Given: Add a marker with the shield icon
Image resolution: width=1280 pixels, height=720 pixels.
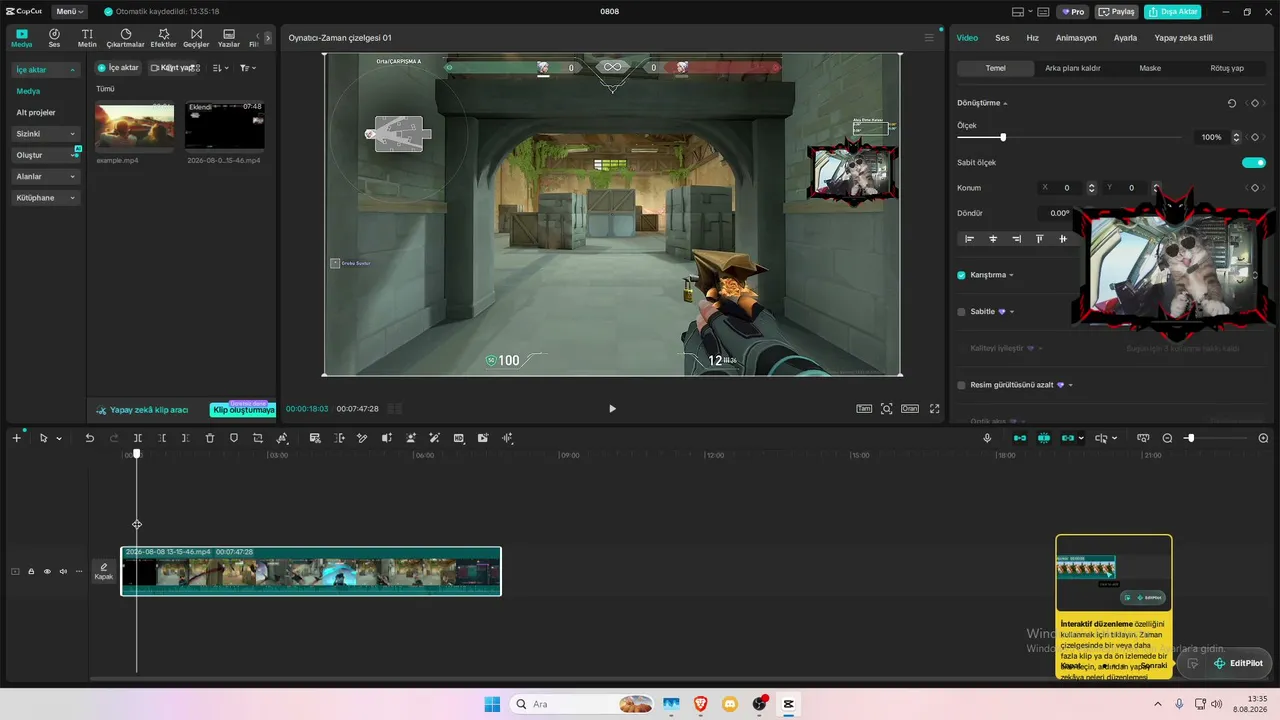Looking at the screenshot, I should [234, 438].
